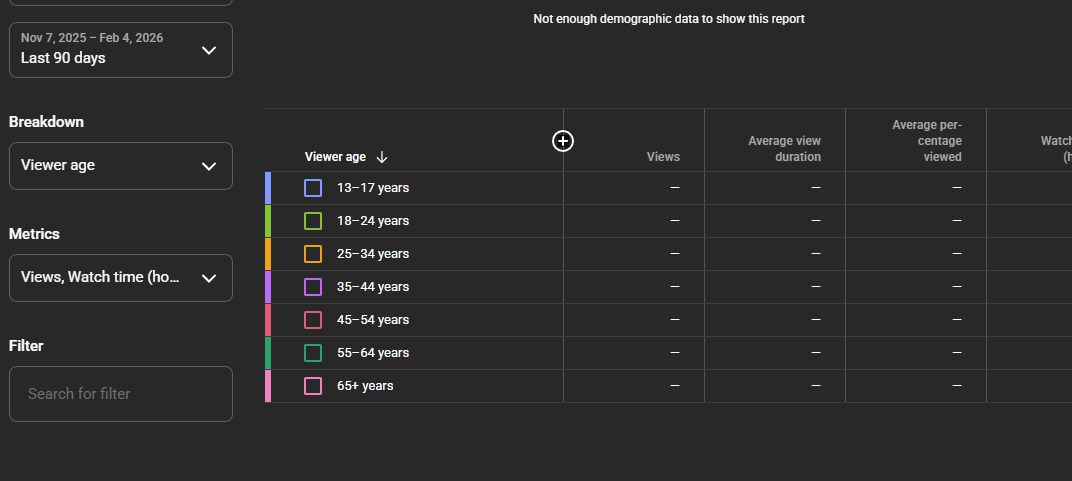Expand the Viewer age breakdown dropdown

point(120,166)
